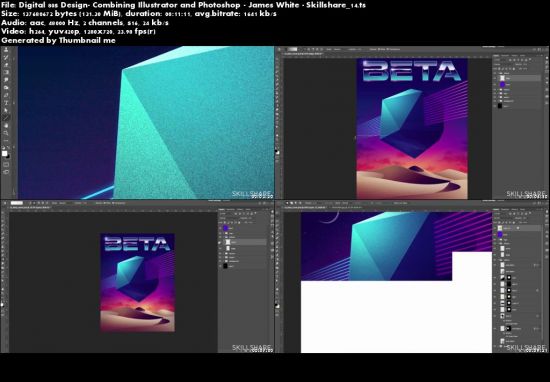This screenshot has height=382, width=550.
Task: Open Fill field in top-right frame Layers panel
Action: (523, 69)
